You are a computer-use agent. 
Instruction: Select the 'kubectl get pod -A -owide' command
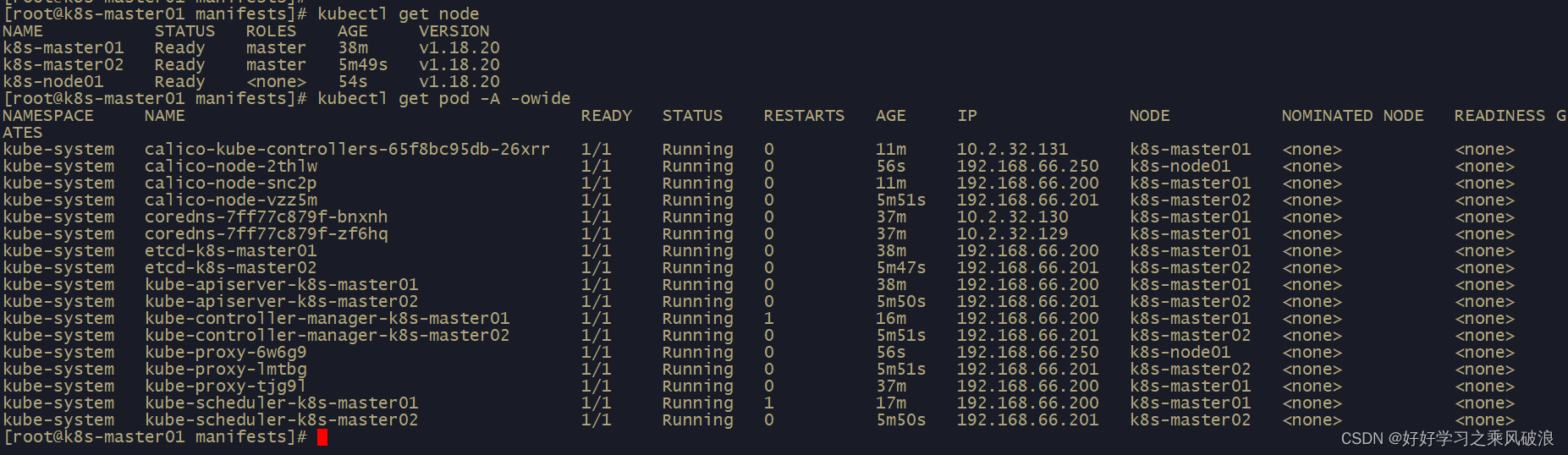(x=444, y=99)
